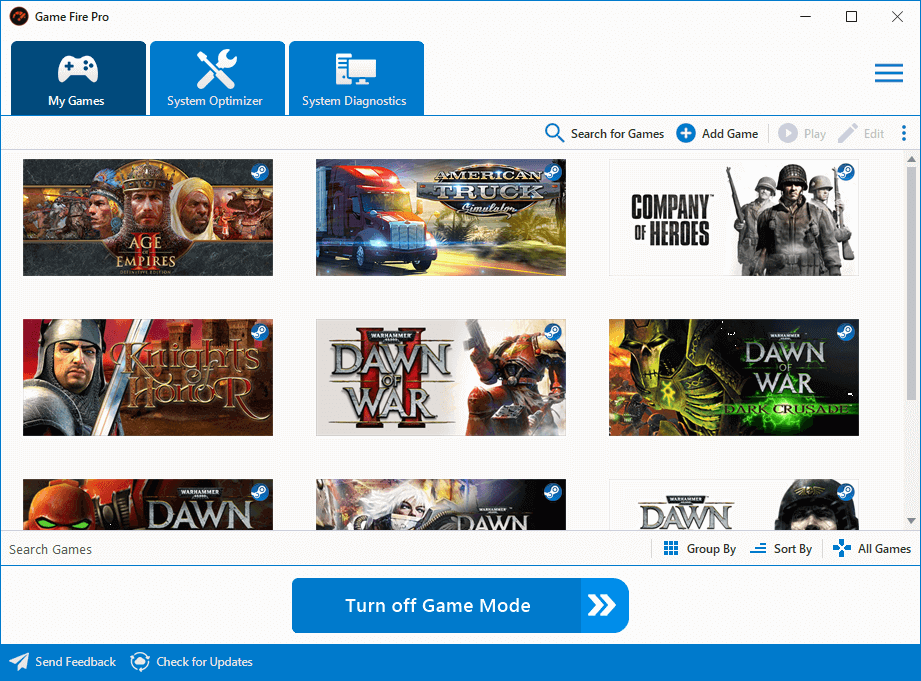Click Steam badge on Company of Heroes
The width and height of the screenshot is (921, 681).
845,172
